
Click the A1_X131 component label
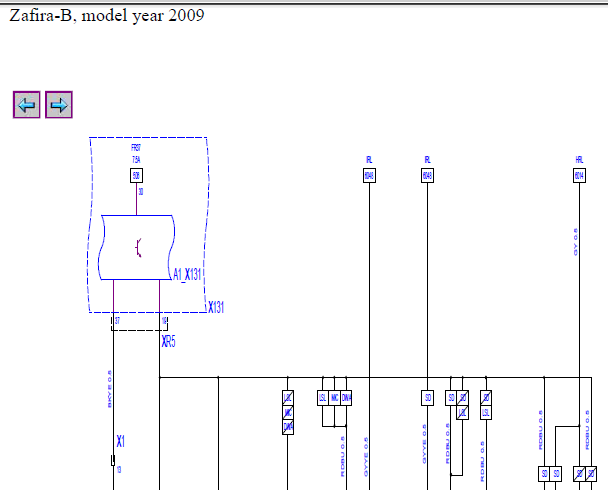point(187,274)
